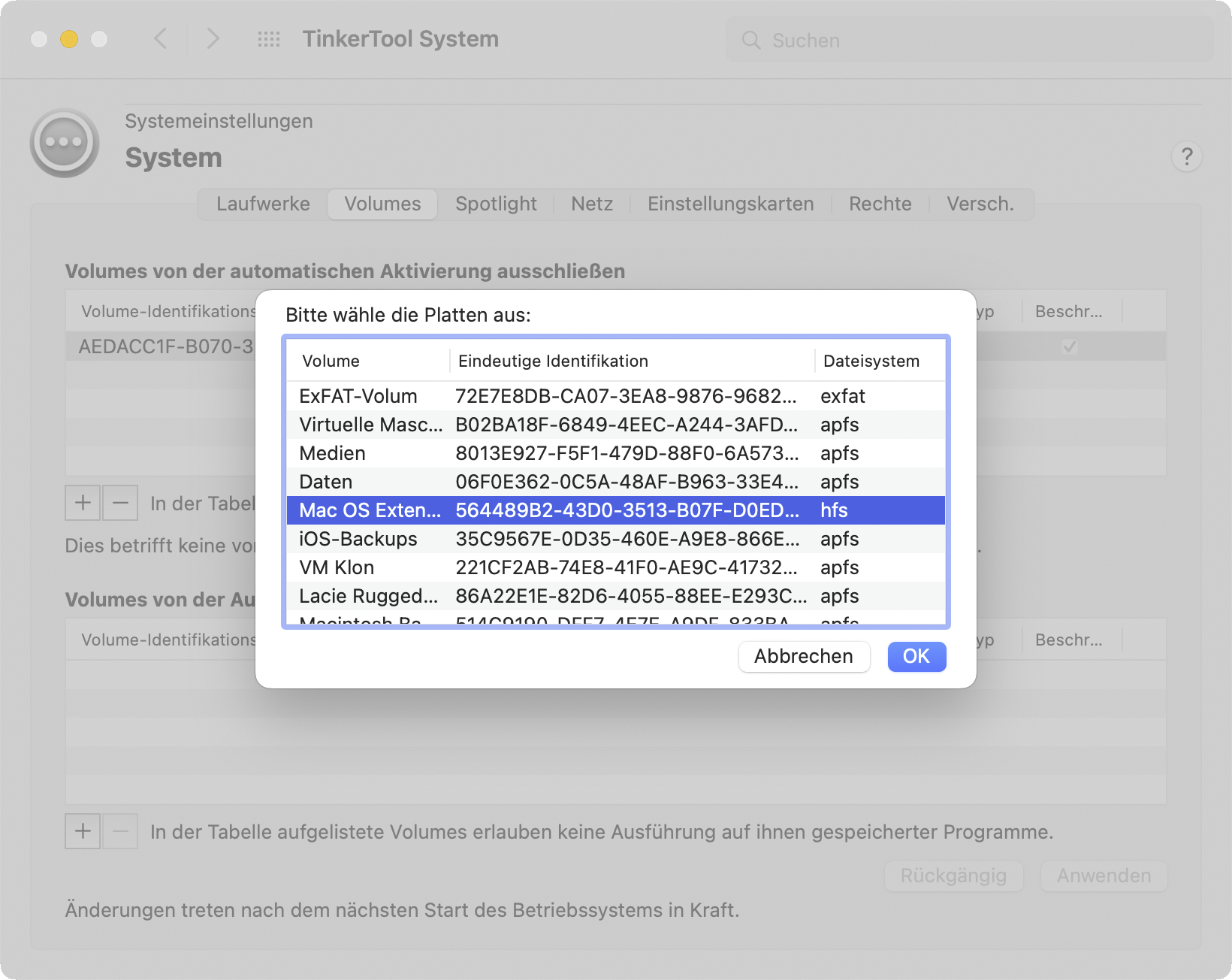Open the Spotlight tab

click(x=496, y=204)
